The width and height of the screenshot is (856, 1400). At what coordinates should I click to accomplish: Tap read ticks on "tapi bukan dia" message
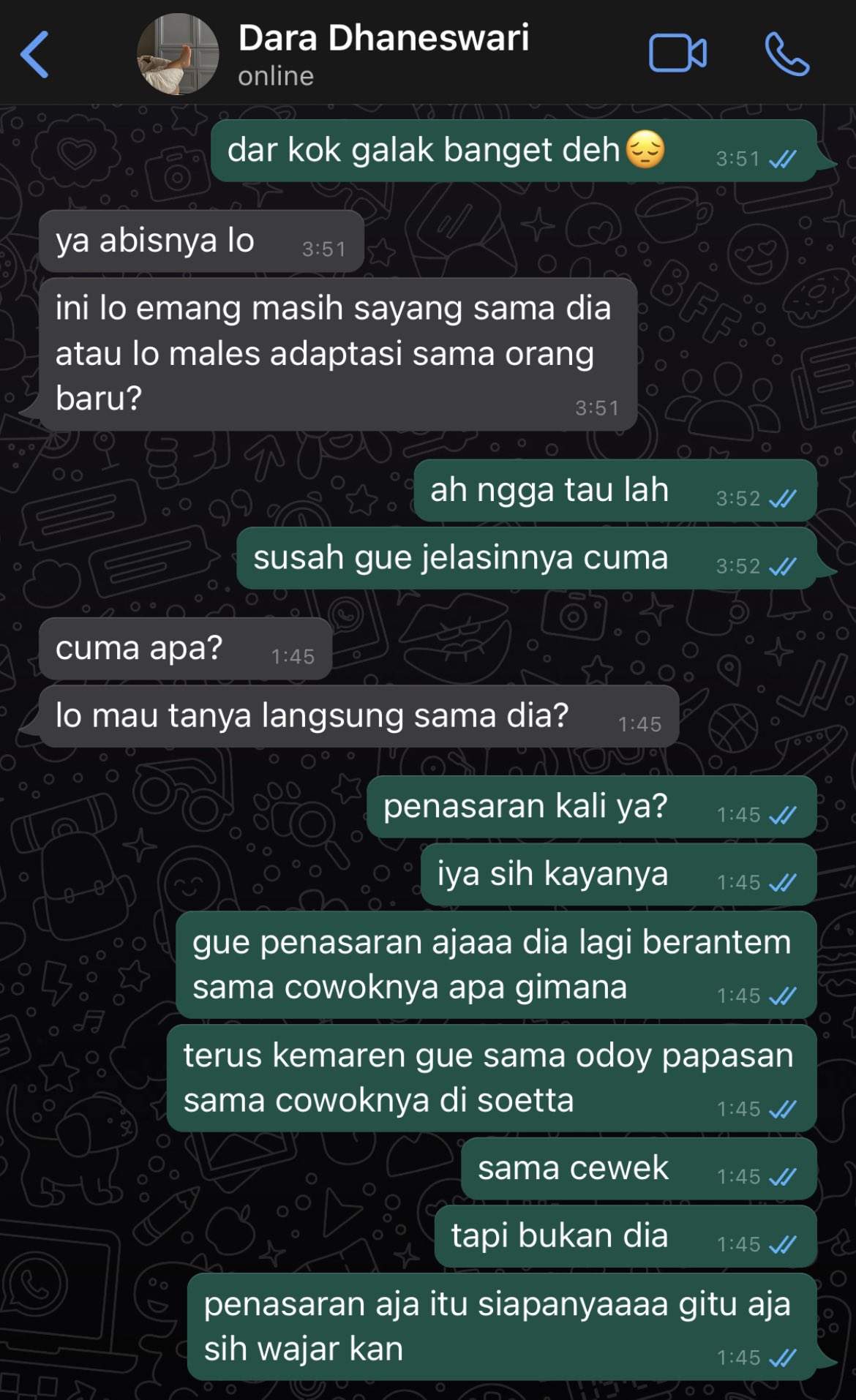click(x=783, y=1245)
